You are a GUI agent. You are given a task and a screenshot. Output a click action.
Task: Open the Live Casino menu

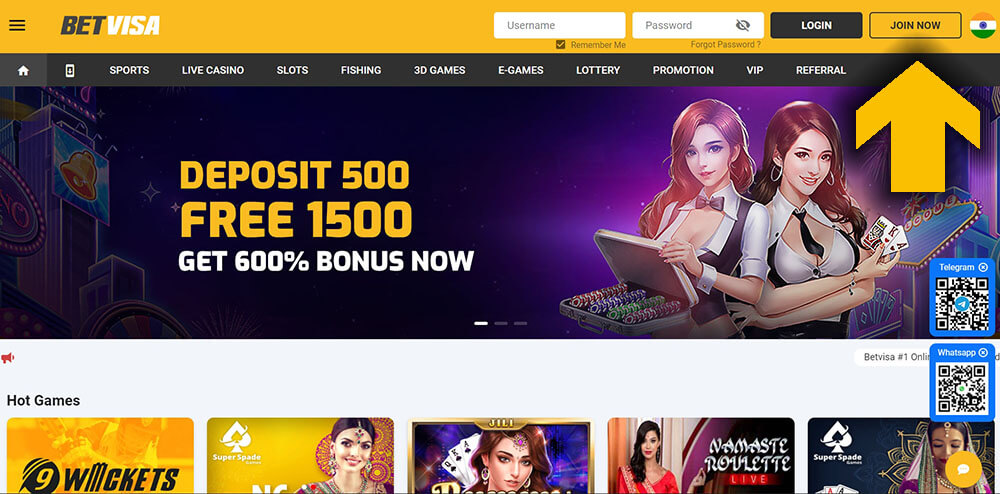click(x=213, y=70)
